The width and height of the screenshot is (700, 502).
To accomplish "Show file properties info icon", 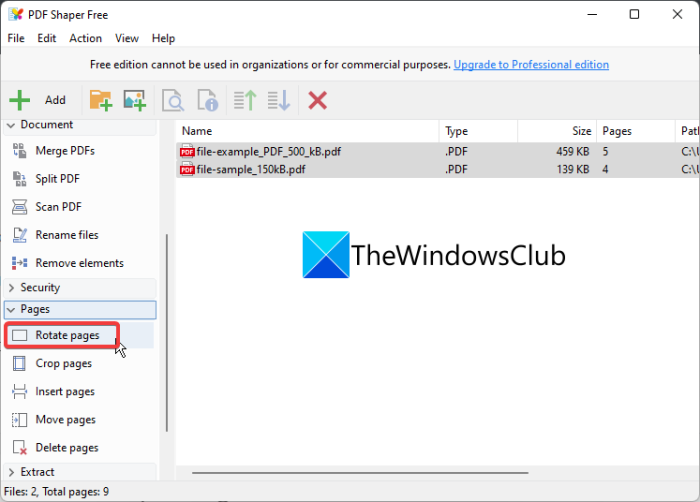I will pos(208,100).
